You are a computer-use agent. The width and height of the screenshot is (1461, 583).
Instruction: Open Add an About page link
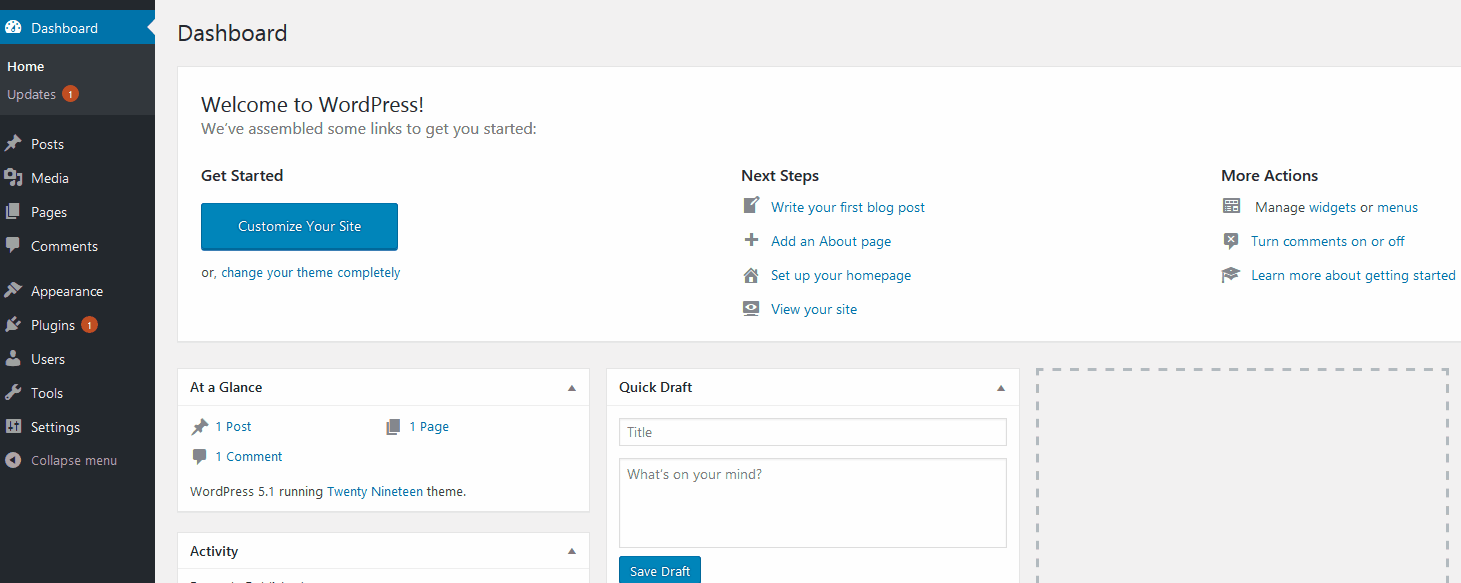point(831,241)
